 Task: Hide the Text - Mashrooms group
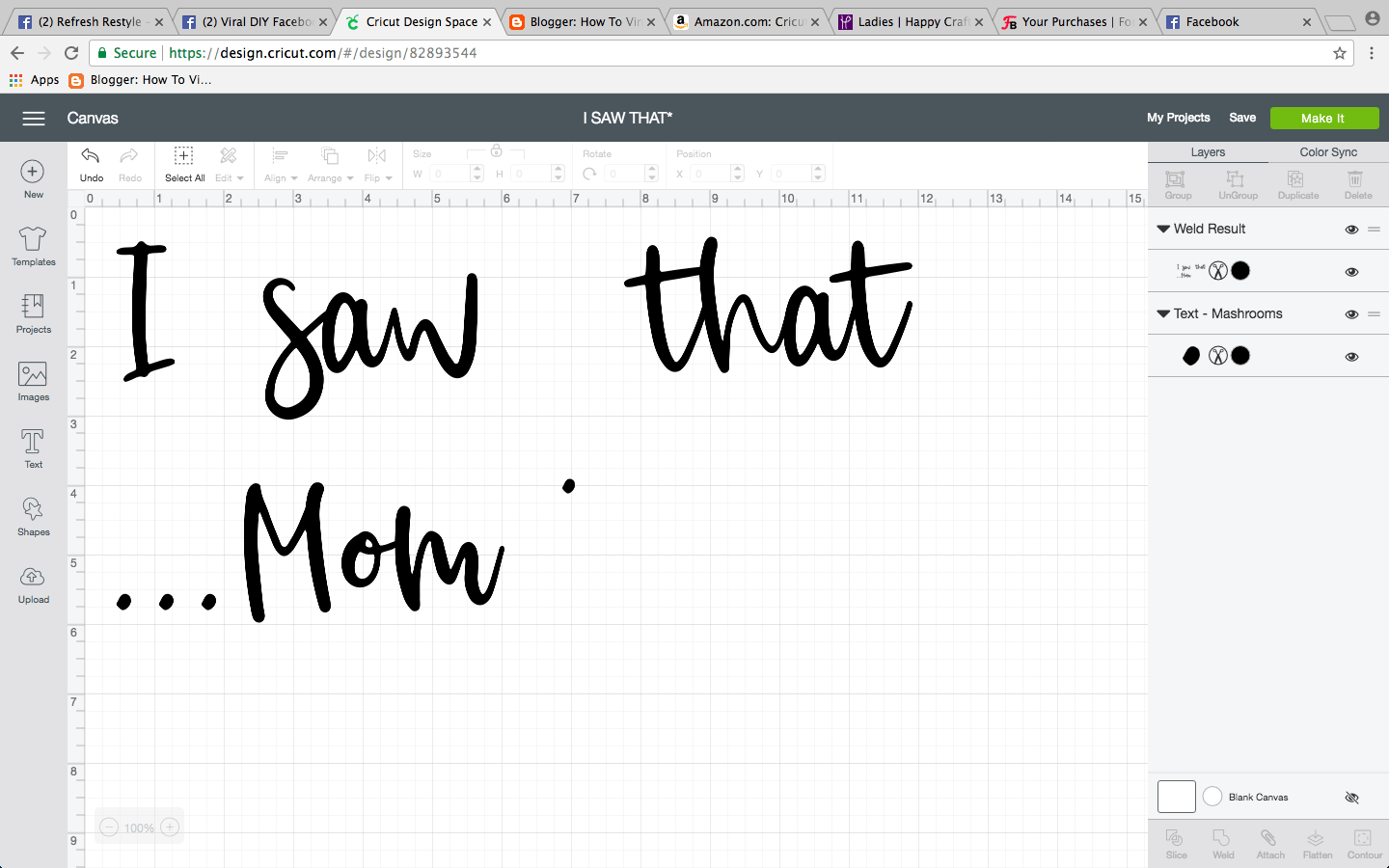(x=1351, y=314)
